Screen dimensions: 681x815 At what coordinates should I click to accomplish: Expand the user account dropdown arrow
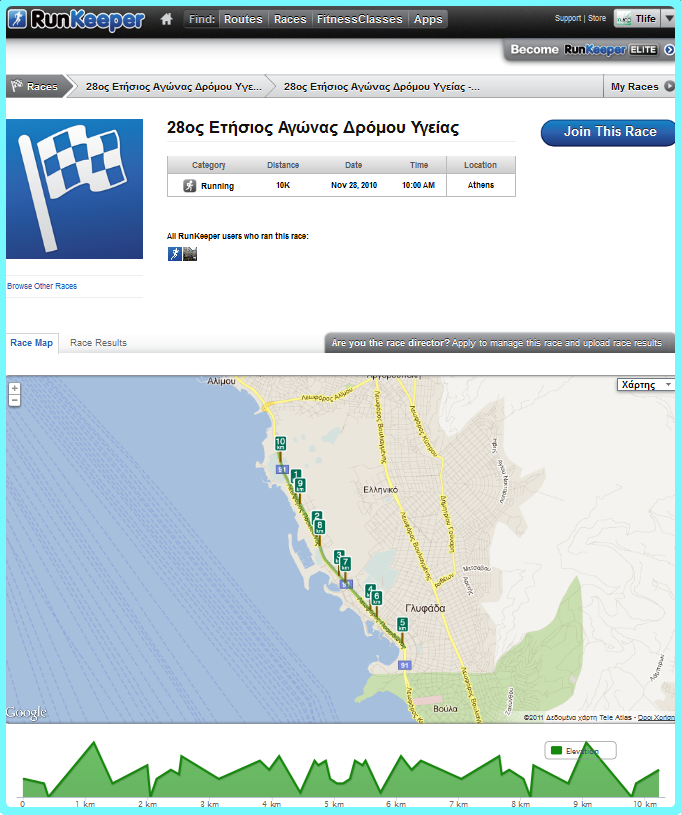[x=669, y=19]
